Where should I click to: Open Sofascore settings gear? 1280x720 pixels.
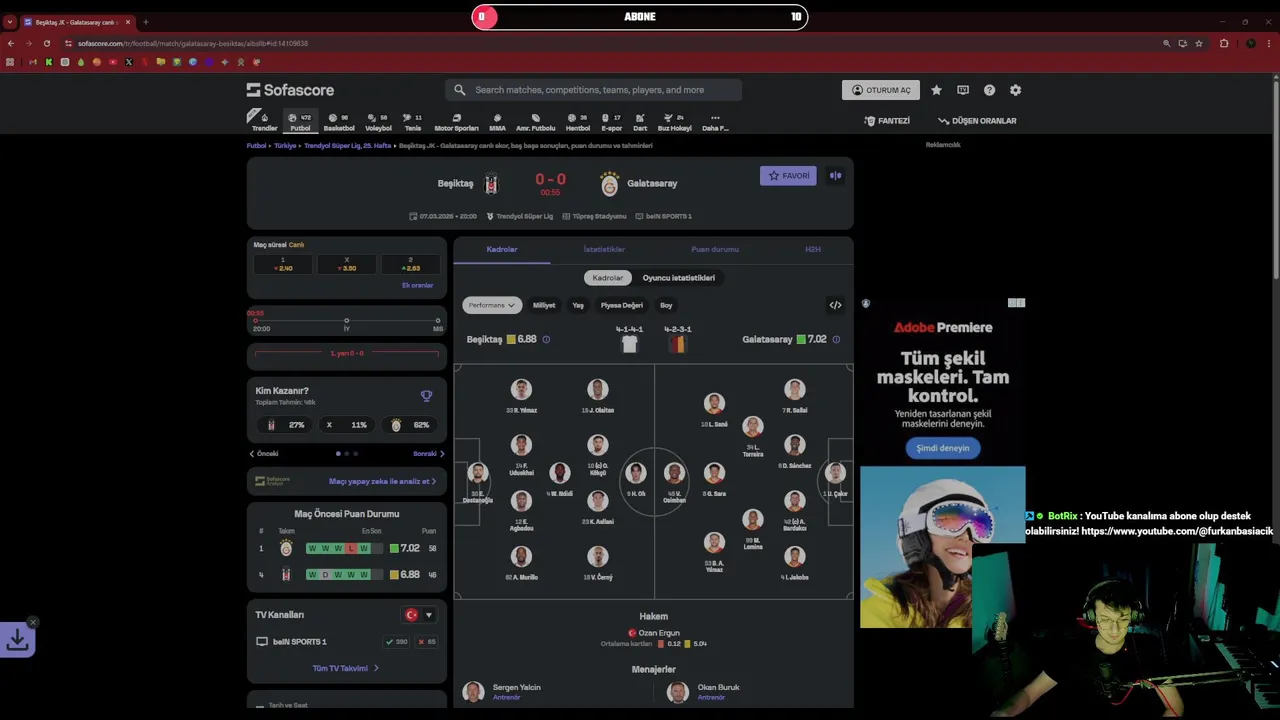point(1015,90)
